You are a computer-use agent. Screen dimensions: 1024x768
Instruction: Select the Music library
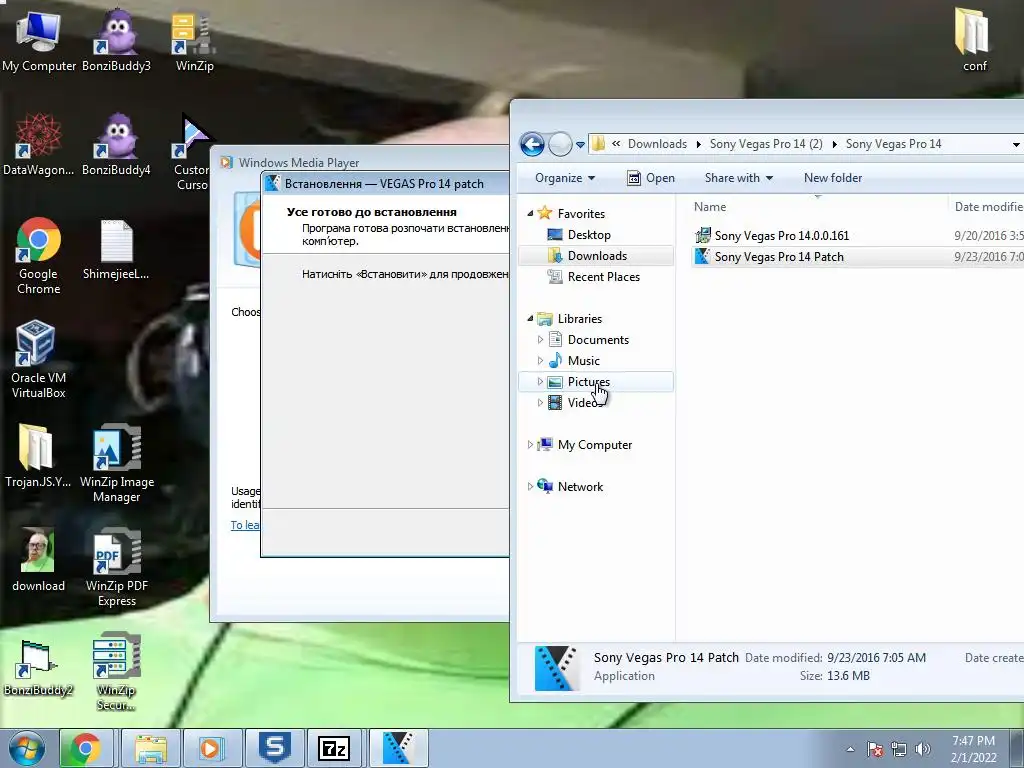tap(583, 360)
